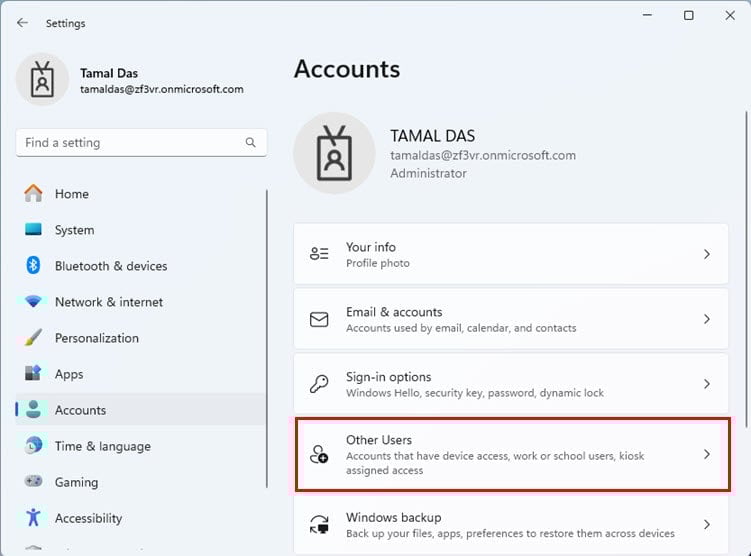Click the Home icon in sidebar
The image size is (751, 556).
pyautogui.click(x=34, y=194)
